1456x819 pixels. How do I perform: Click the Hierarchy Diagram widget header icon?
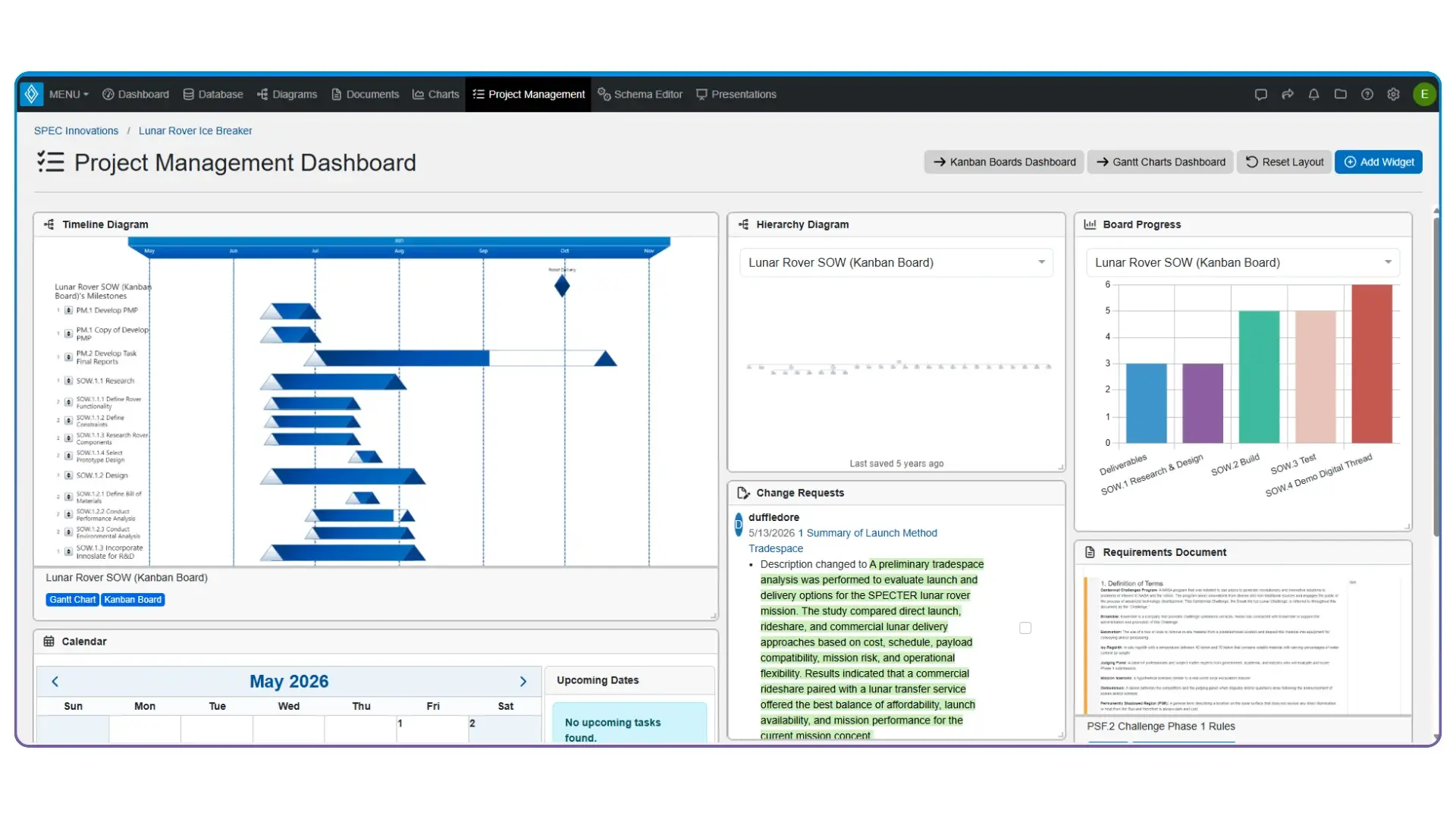coord(744,224)
